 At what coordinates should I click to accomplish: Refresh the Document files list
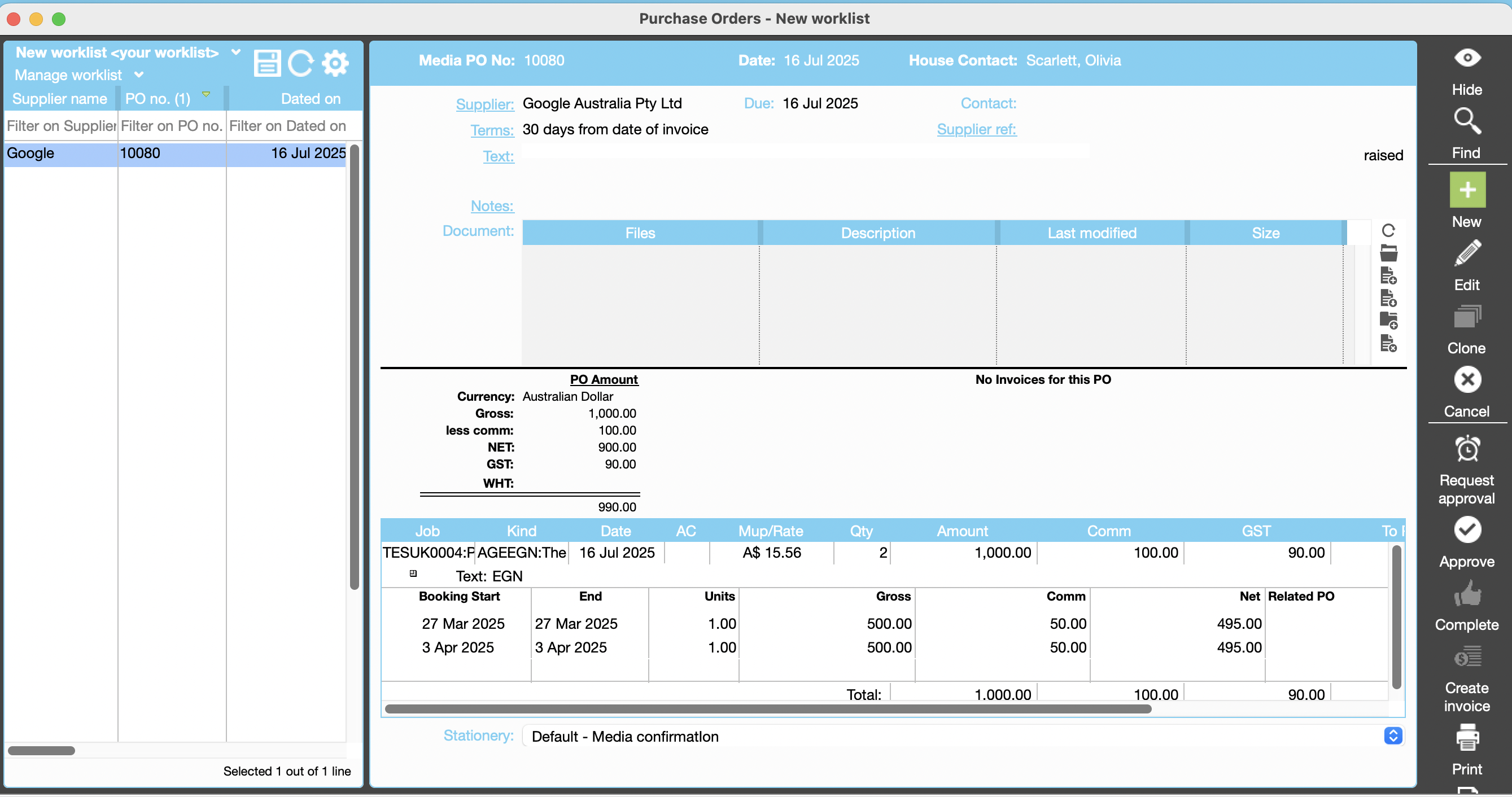(x=1388, y=231)
